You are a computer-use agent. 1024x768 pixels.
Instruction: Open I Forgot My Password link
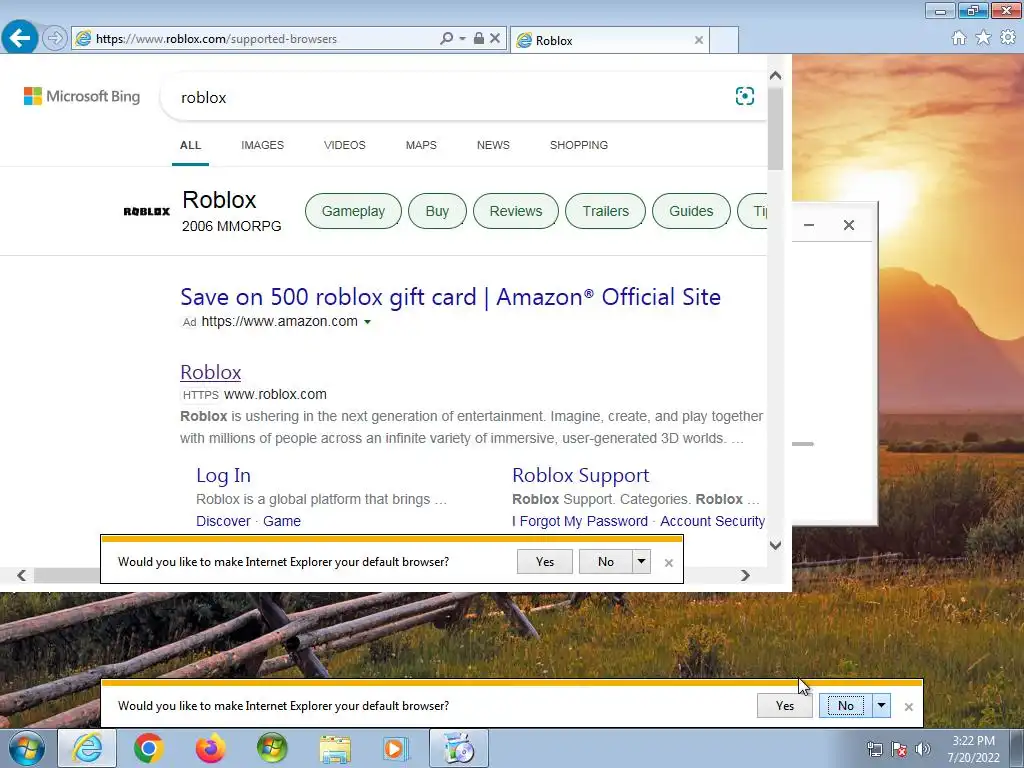tap(580, 521)
